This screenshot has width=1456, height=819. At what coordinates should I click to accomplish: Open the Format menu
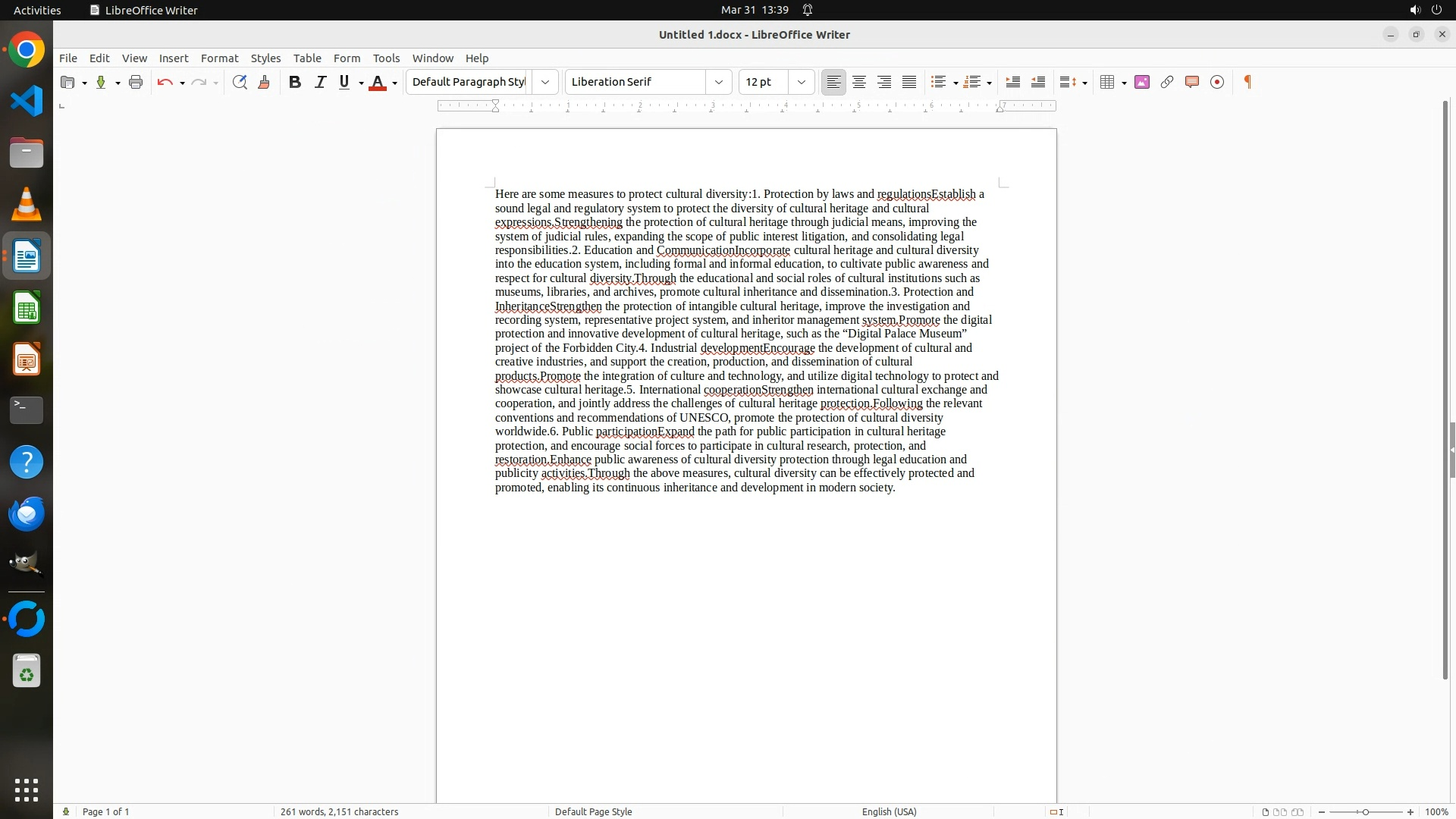pyautogui.click(x=219, y=58)
